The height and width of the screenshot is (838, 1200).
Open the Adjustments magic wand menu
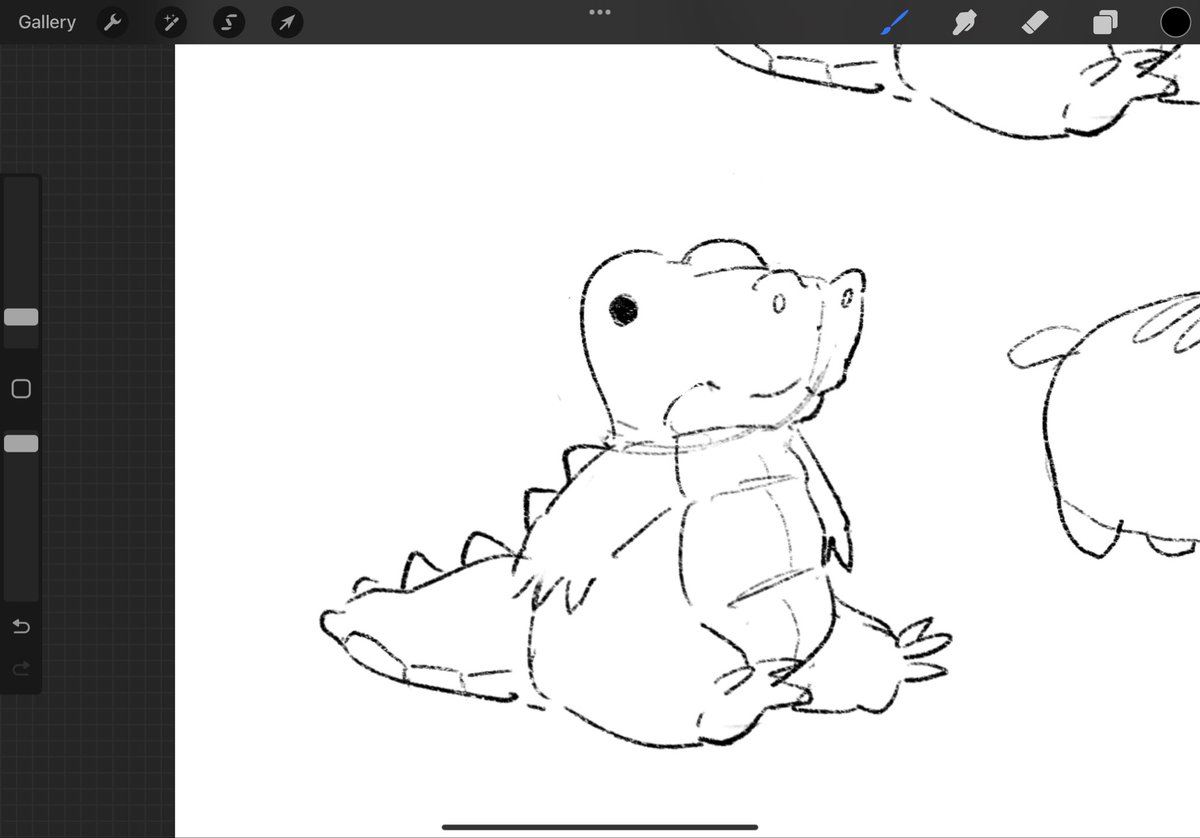pyautogui.click(x=170, y=21)
